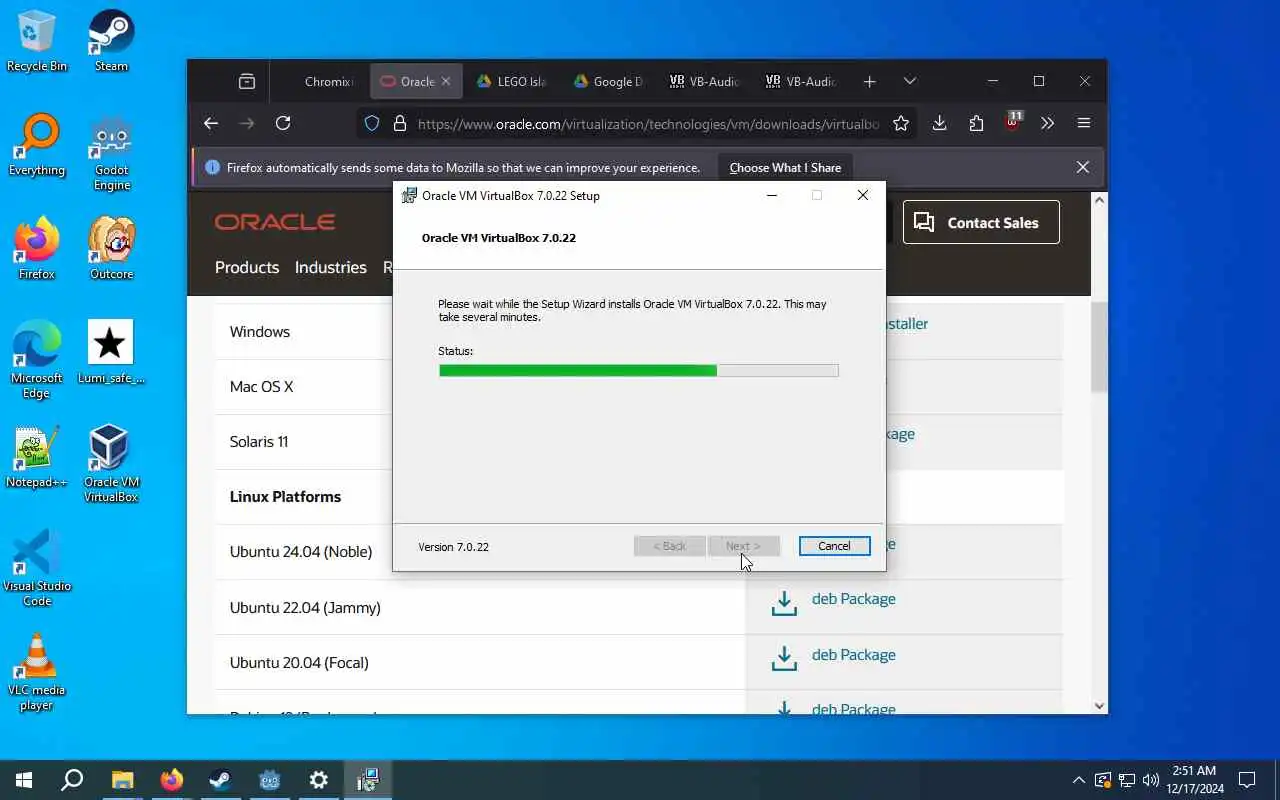Open the Industries menu on Oracle site
The height and width of the screenshot is (800, 1280).
[330, 267]
